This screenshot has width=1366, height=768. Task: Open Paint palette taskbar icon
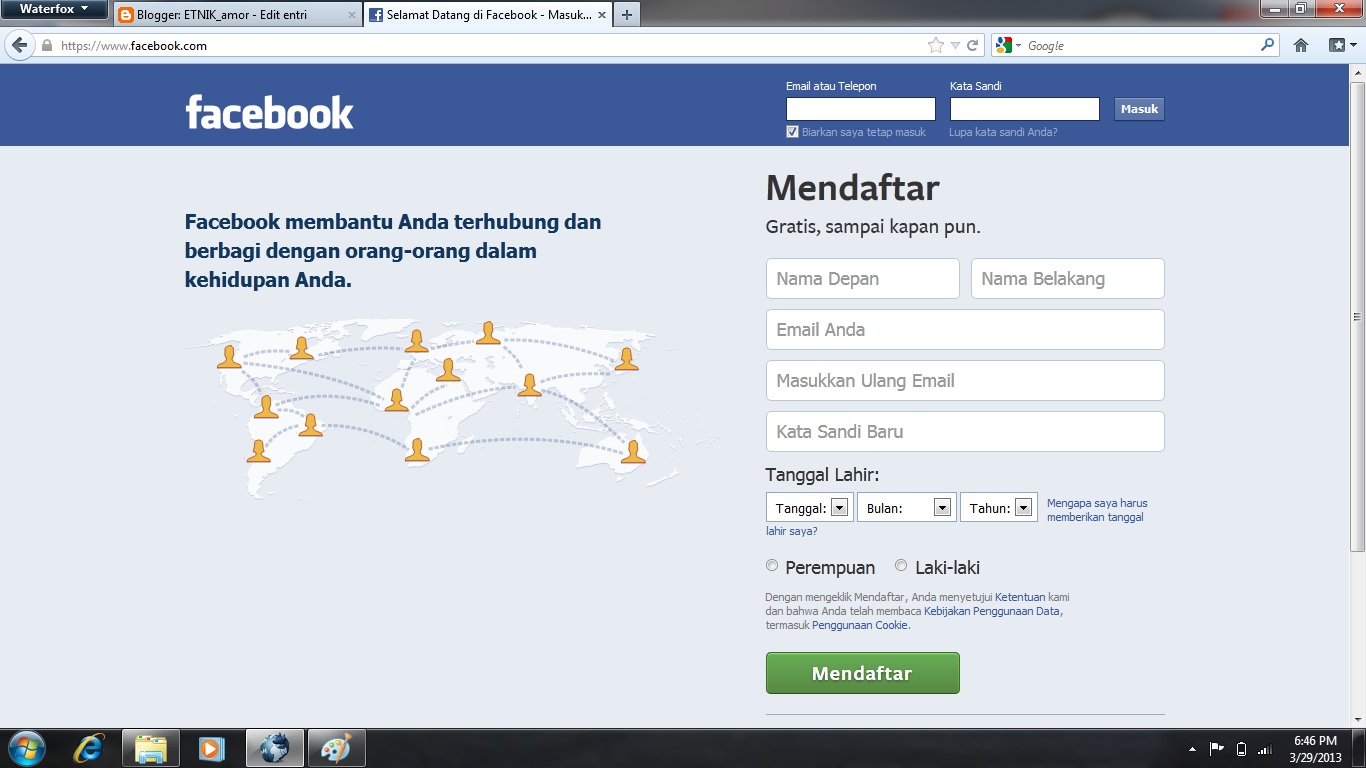click(337, 748)
